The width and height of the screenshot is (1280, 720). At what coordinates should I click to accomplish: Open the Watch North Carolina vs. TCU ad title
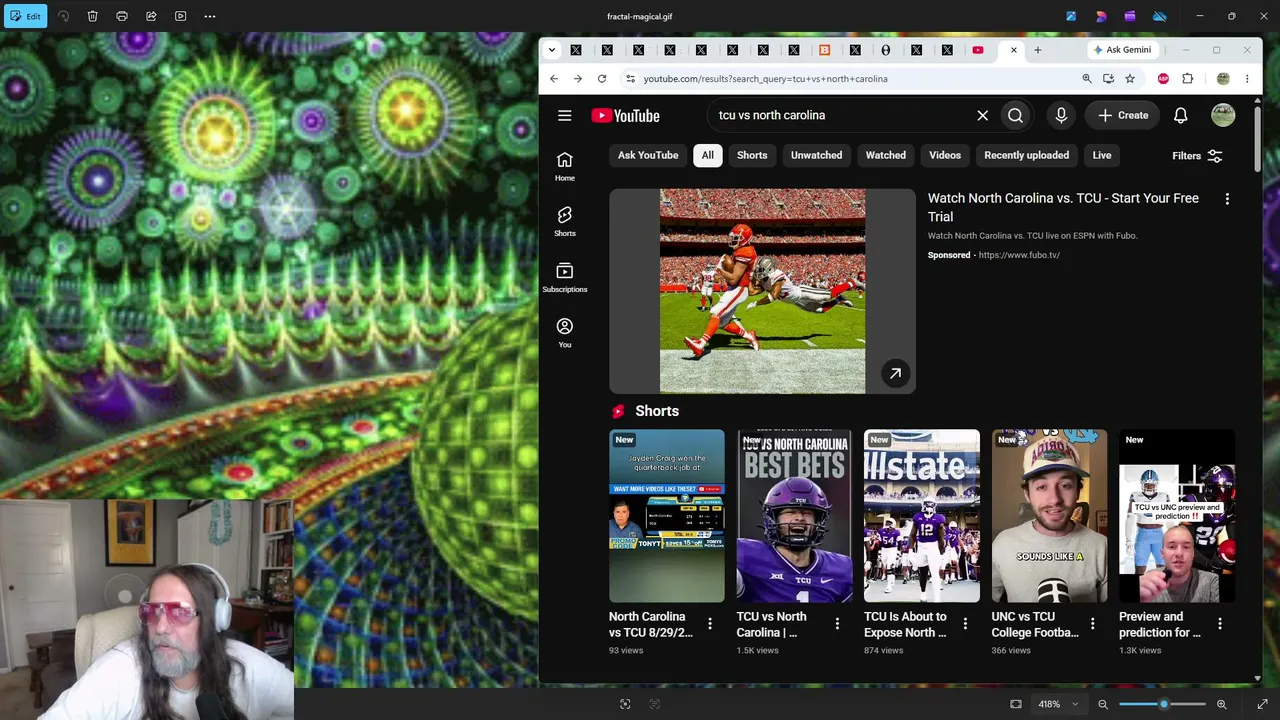1063,207
